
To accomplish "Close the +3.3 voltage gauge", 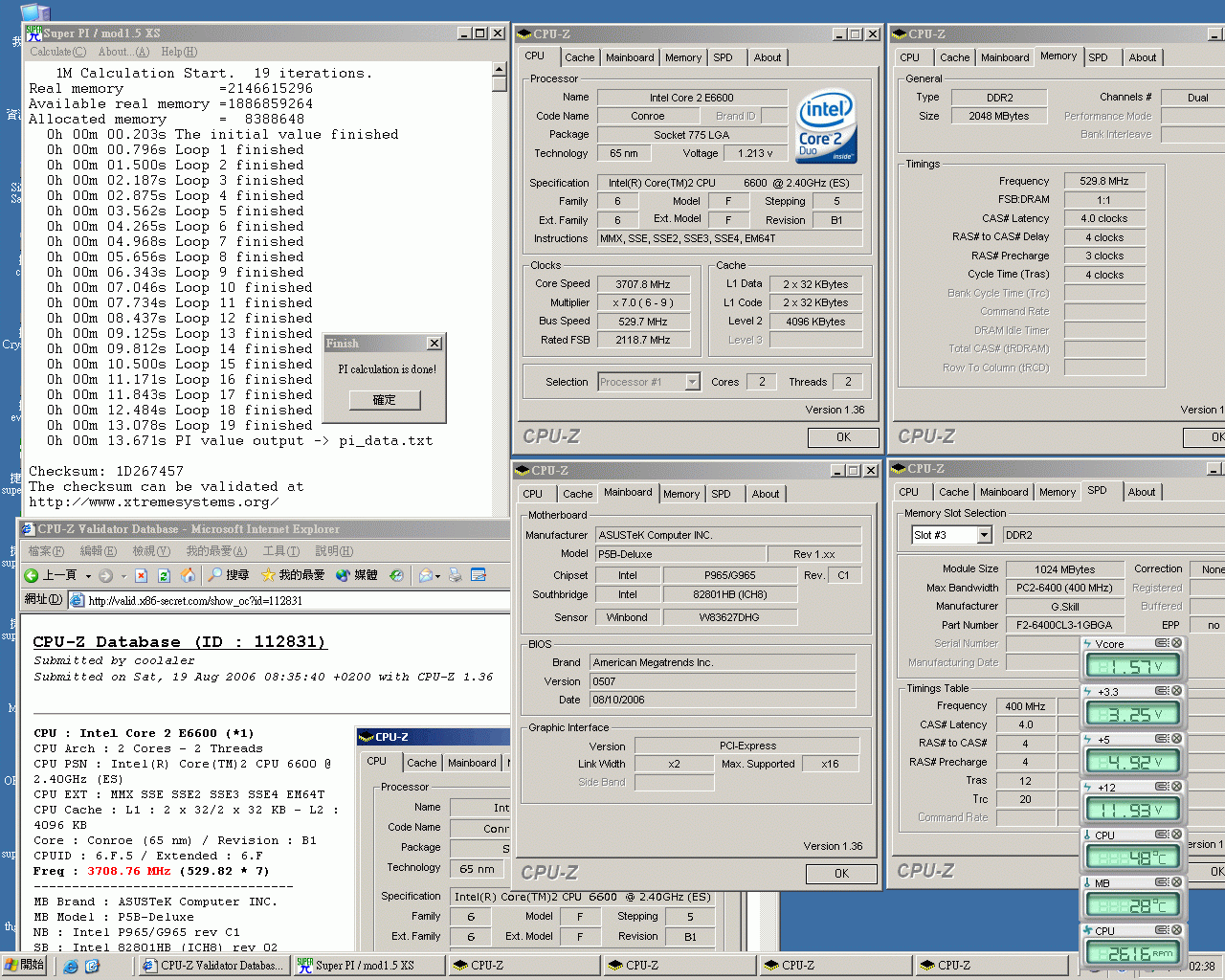I will 1177,691.
